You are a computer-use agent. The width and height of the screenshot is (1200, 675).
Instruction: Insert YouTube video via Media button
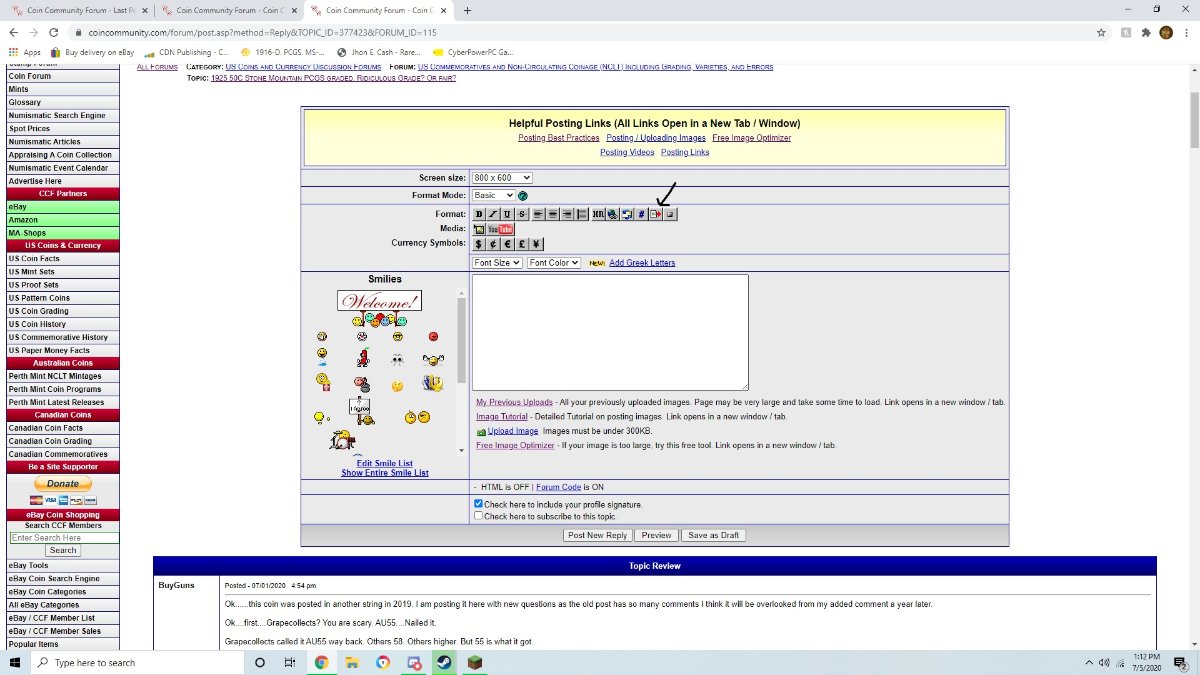coord(500,229)
